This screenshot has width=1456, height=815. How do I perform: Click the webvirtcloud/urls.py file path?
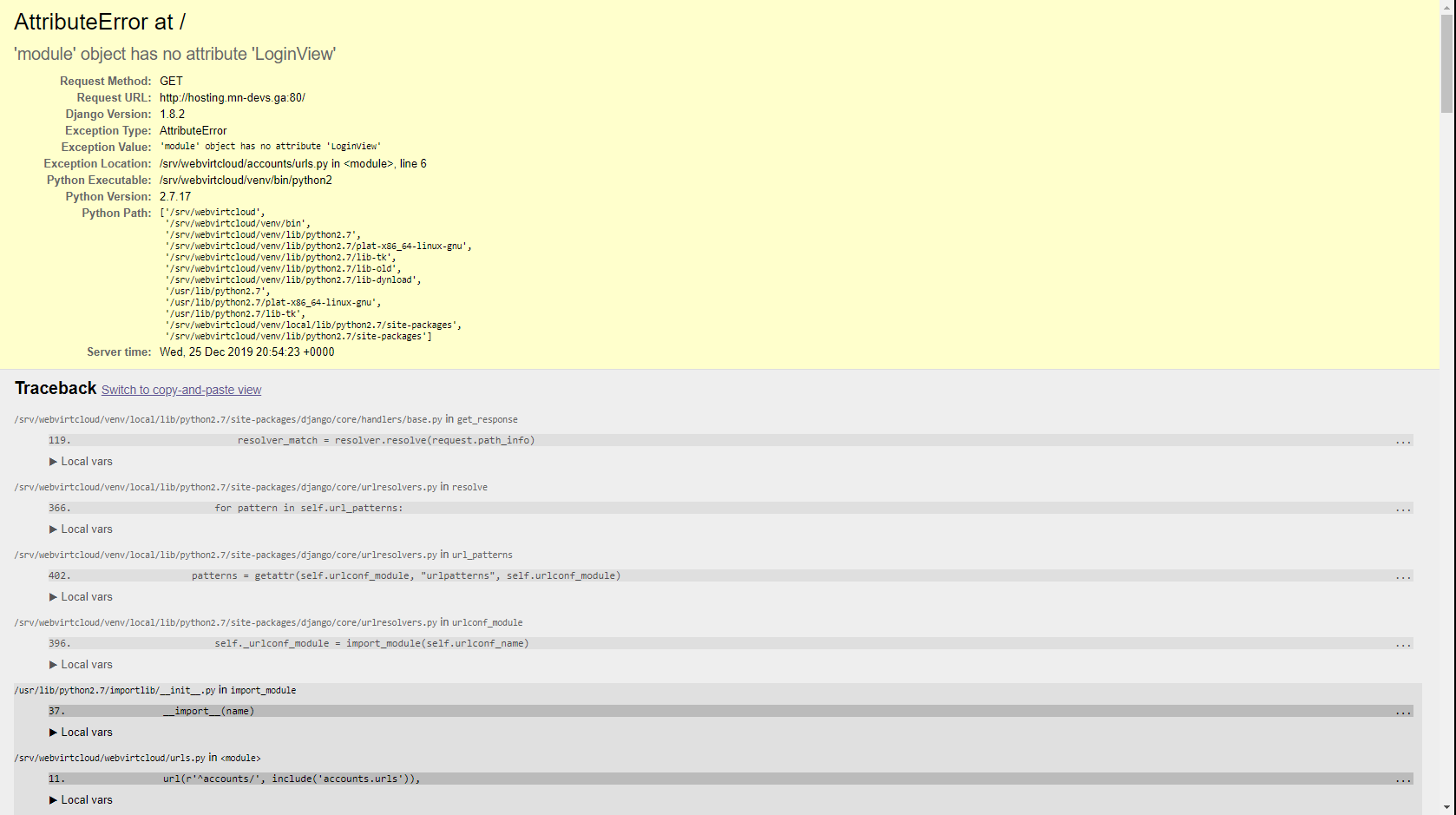pos(110,758)
